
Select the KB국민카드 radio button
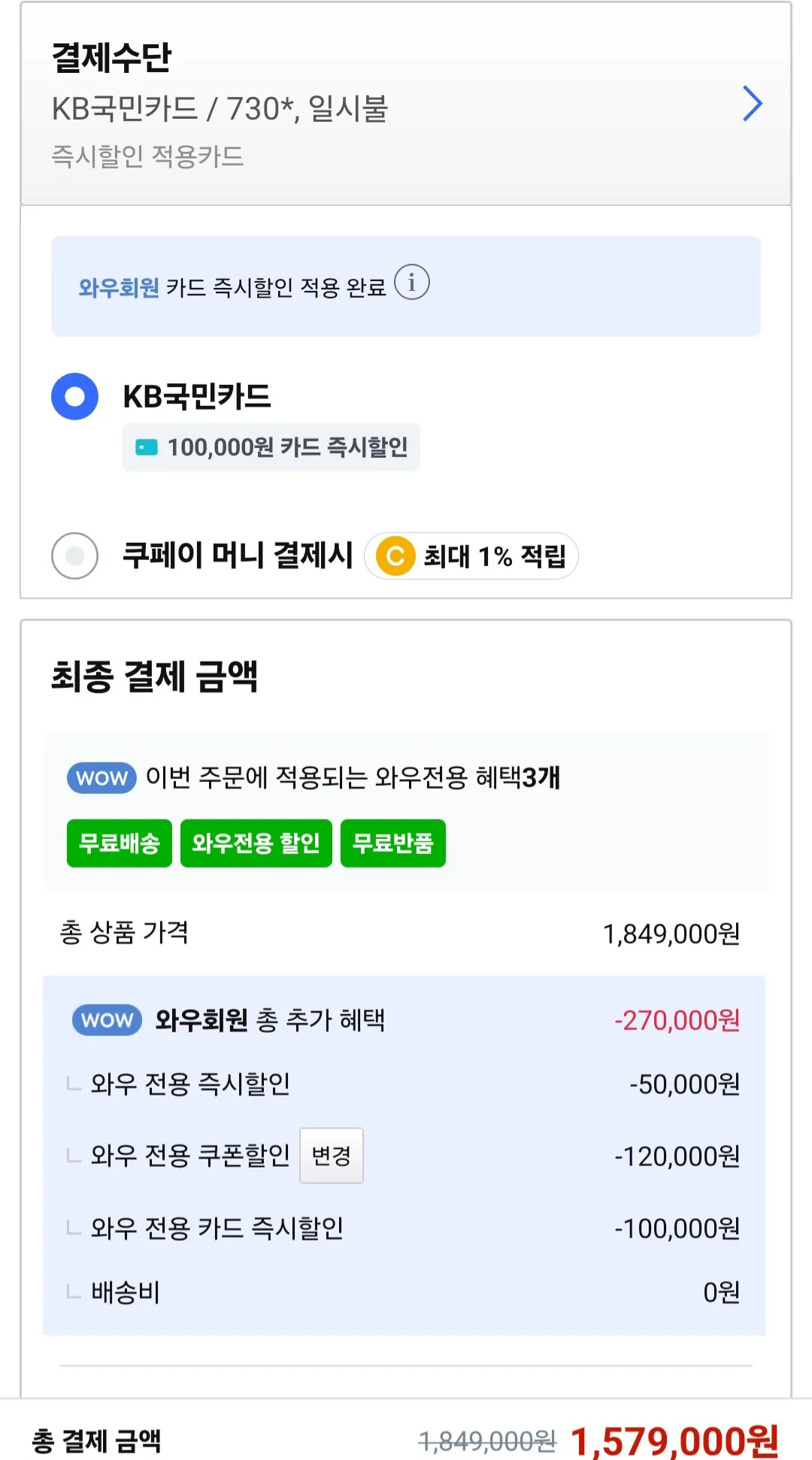74,396
